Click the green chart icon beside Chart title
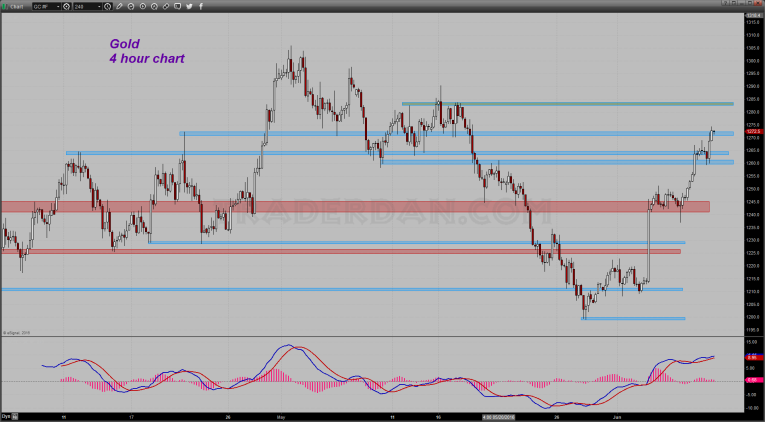Screen dimensions: 765x422 click(x=5, y=6)
